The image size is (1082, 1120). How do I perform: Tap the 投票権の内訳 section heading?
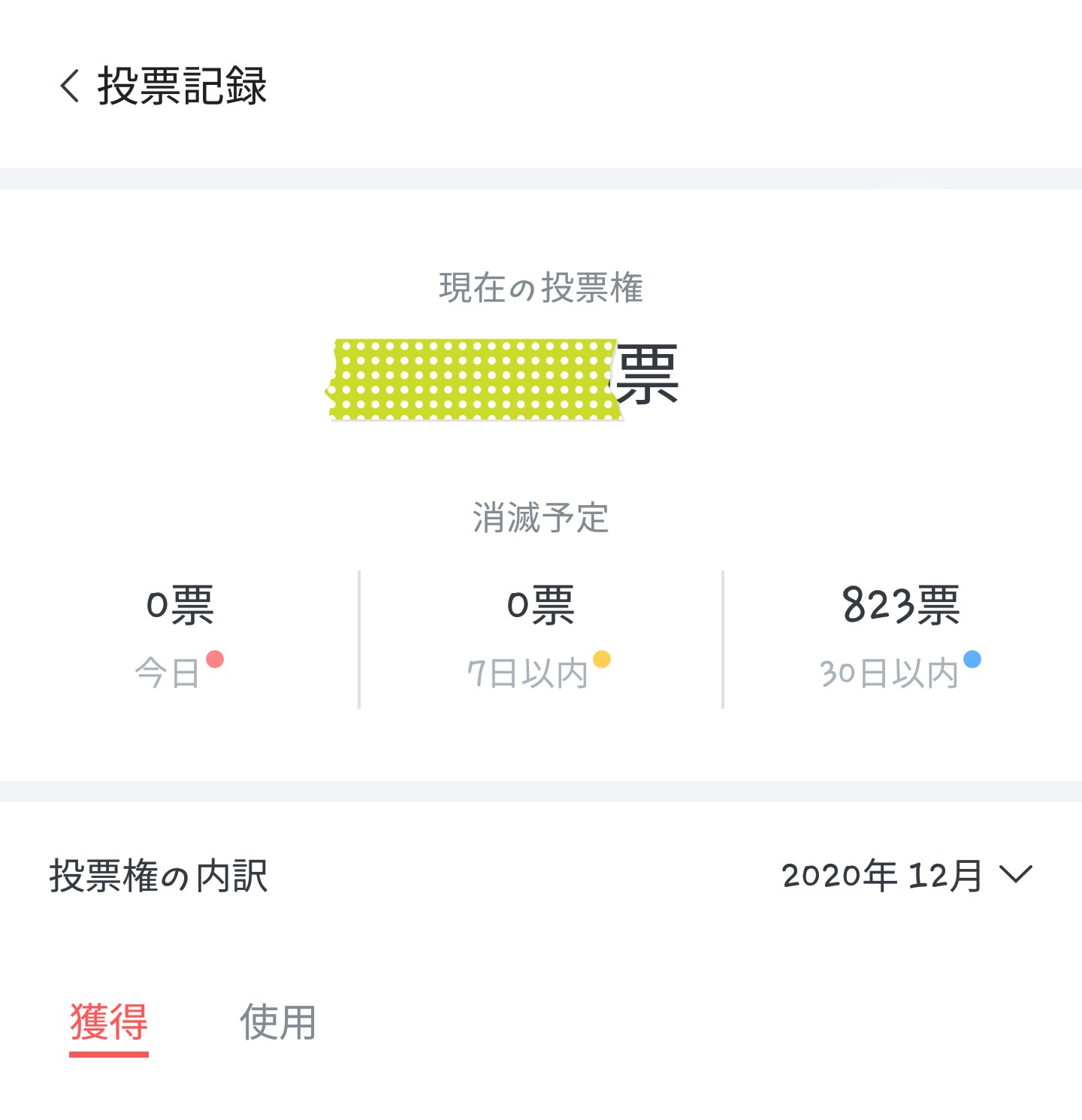pyautogui.click(x=159, y=876)
